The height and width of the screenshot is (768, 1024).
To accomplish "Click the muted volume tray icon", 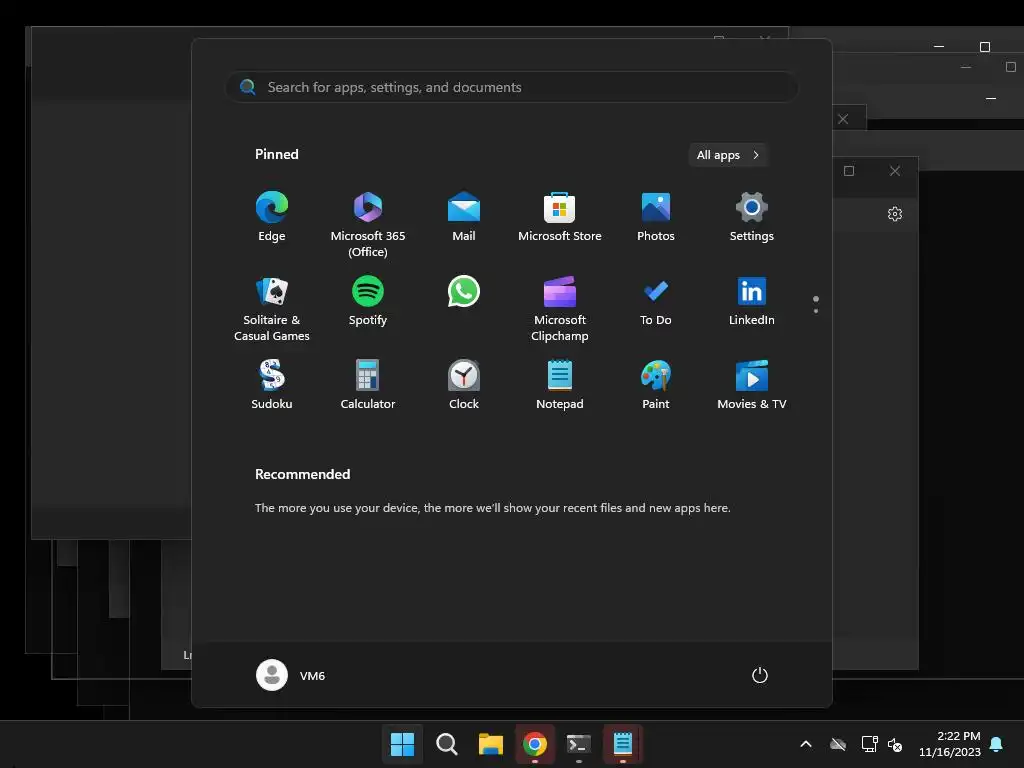I will click(x=895, y=744).
